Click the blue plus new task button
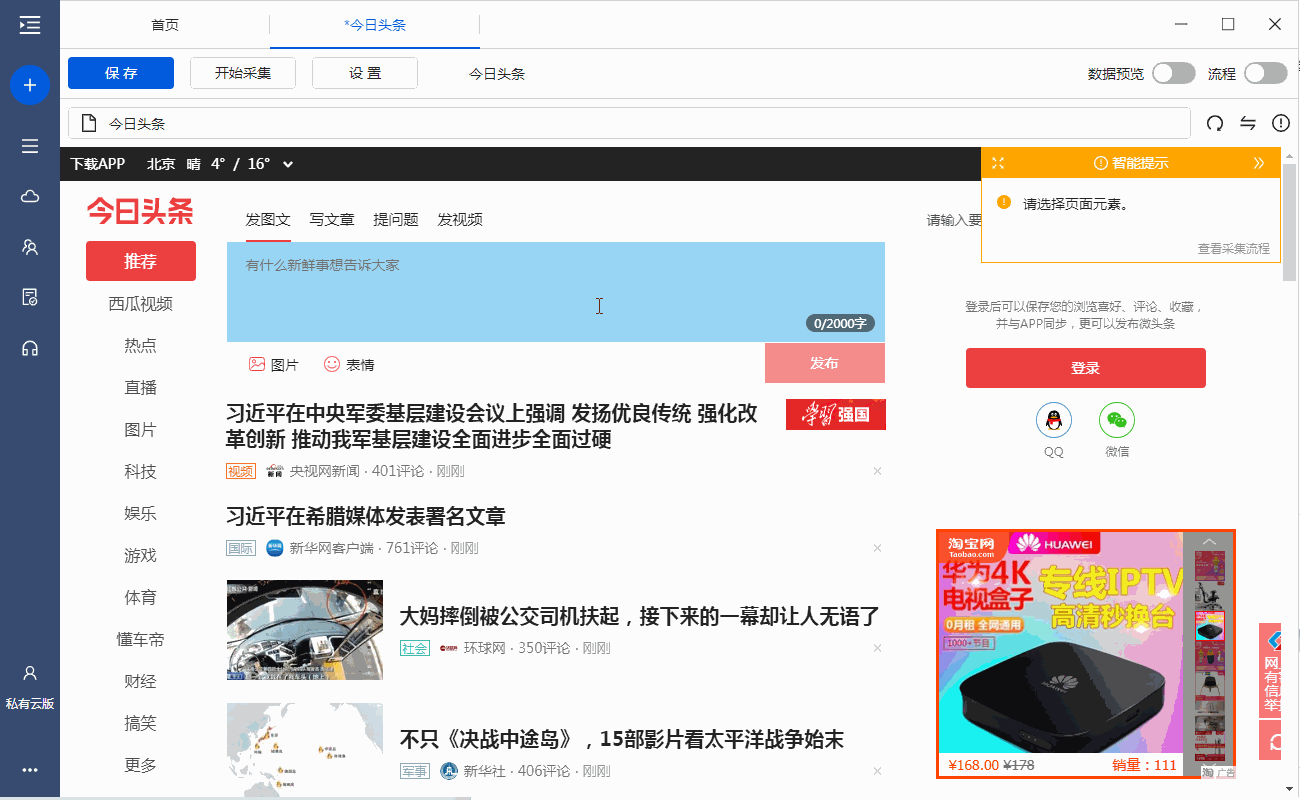The width and height of the screenshot is (1300, 800). (x=30, y=85)
